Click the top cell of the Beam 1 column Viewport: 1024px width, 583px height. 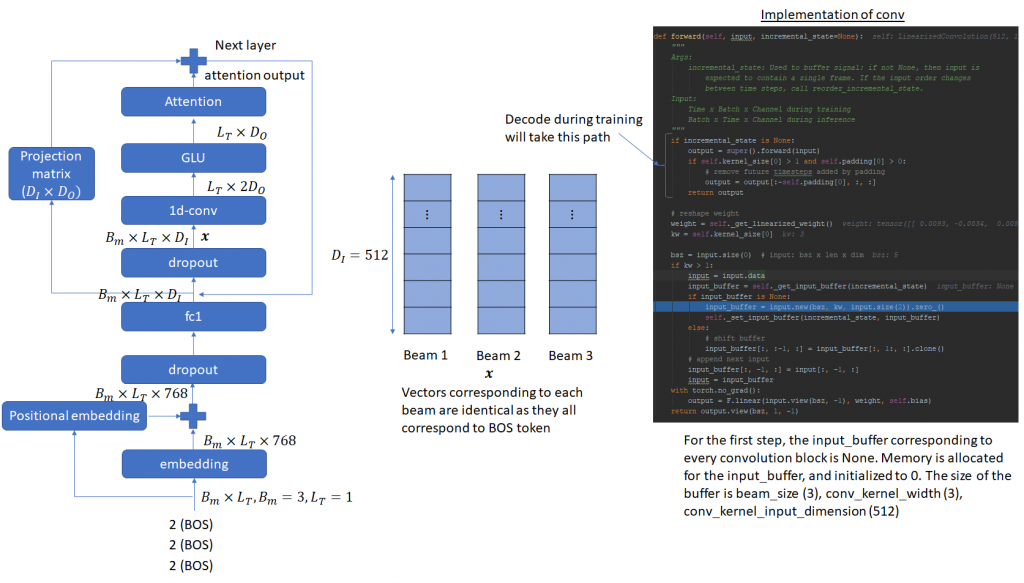click(427, 187)
